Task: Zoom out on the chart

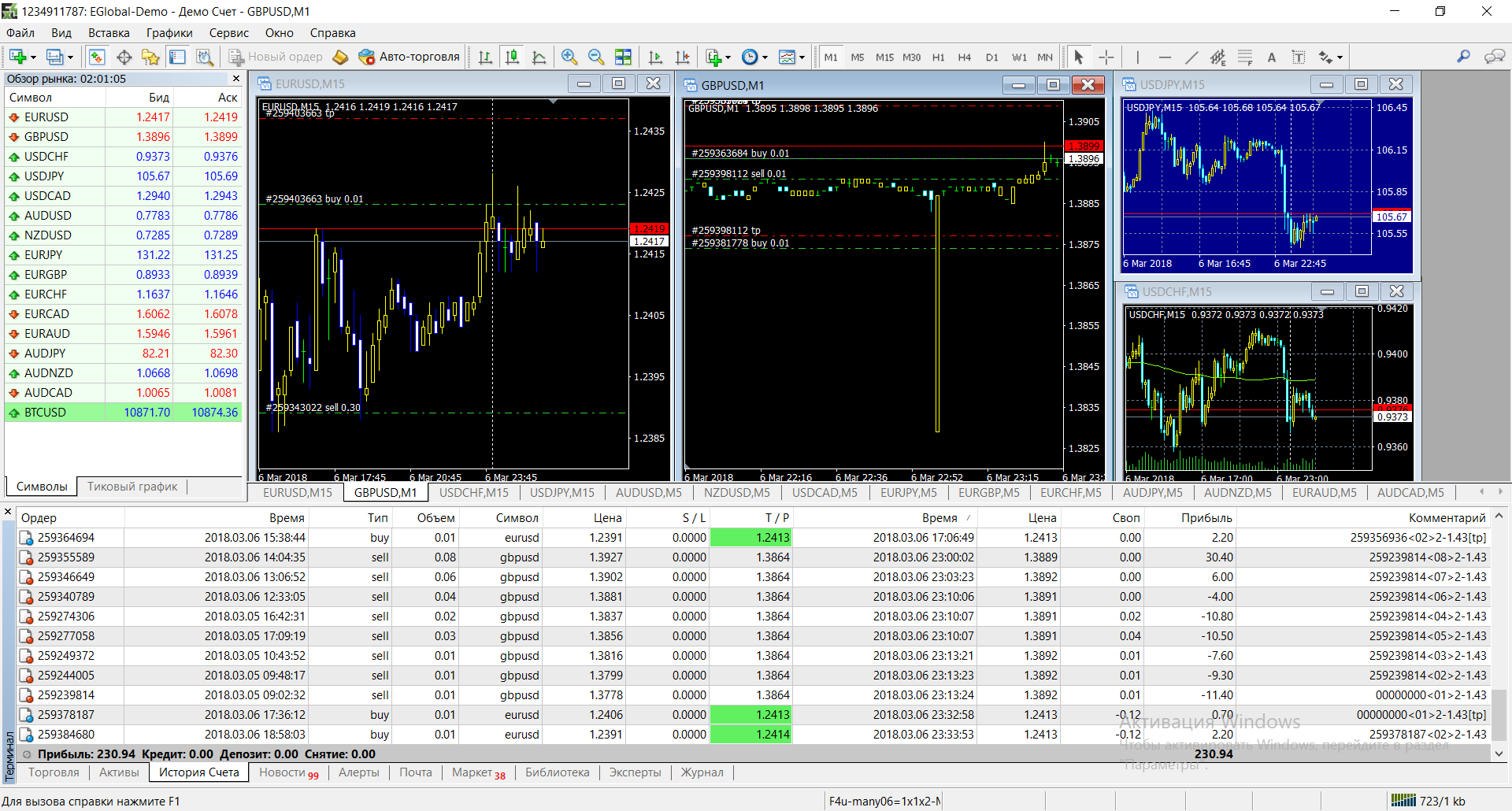Action: click(x=596, y=57)
